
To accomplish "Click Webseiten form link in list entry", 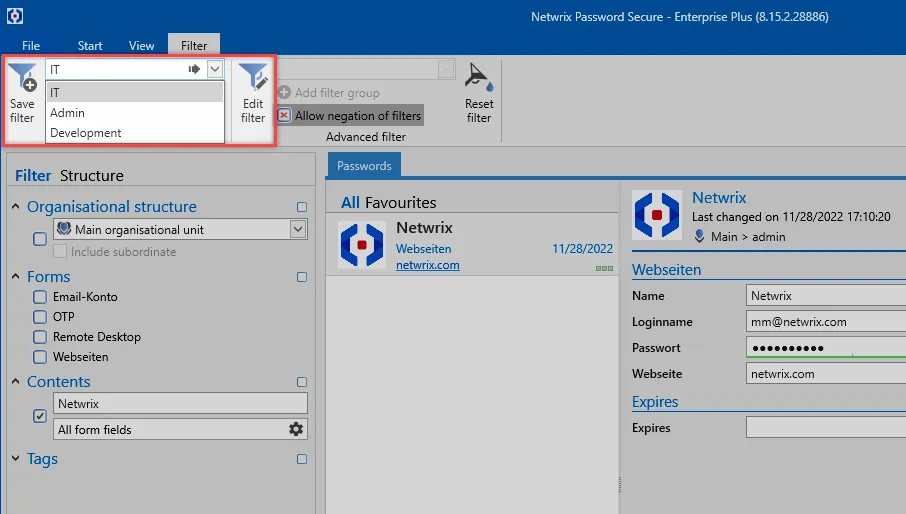I will pyautogui.click(x=424, y=249).
